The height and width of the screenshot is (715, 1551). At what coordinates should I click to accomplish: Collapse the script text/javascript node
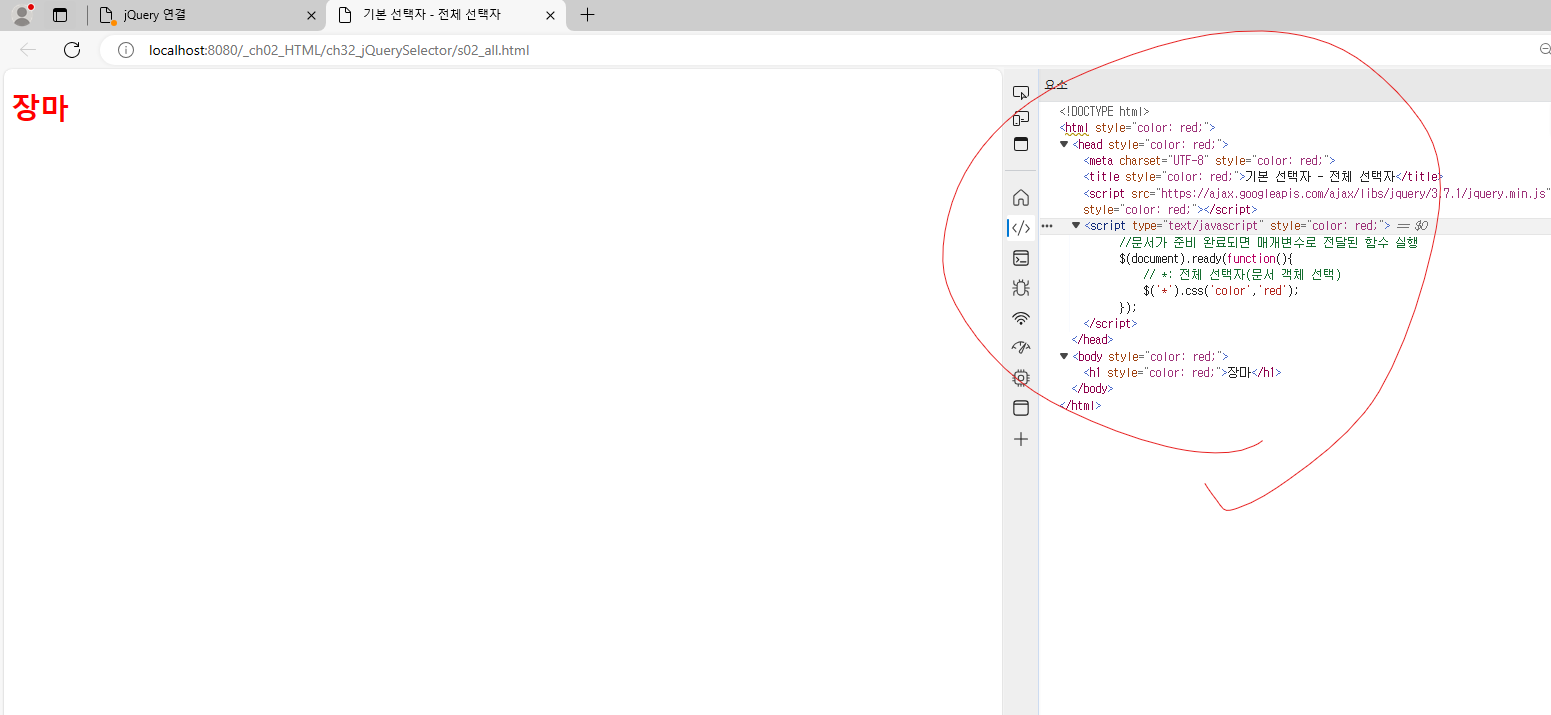[1076, 226]
